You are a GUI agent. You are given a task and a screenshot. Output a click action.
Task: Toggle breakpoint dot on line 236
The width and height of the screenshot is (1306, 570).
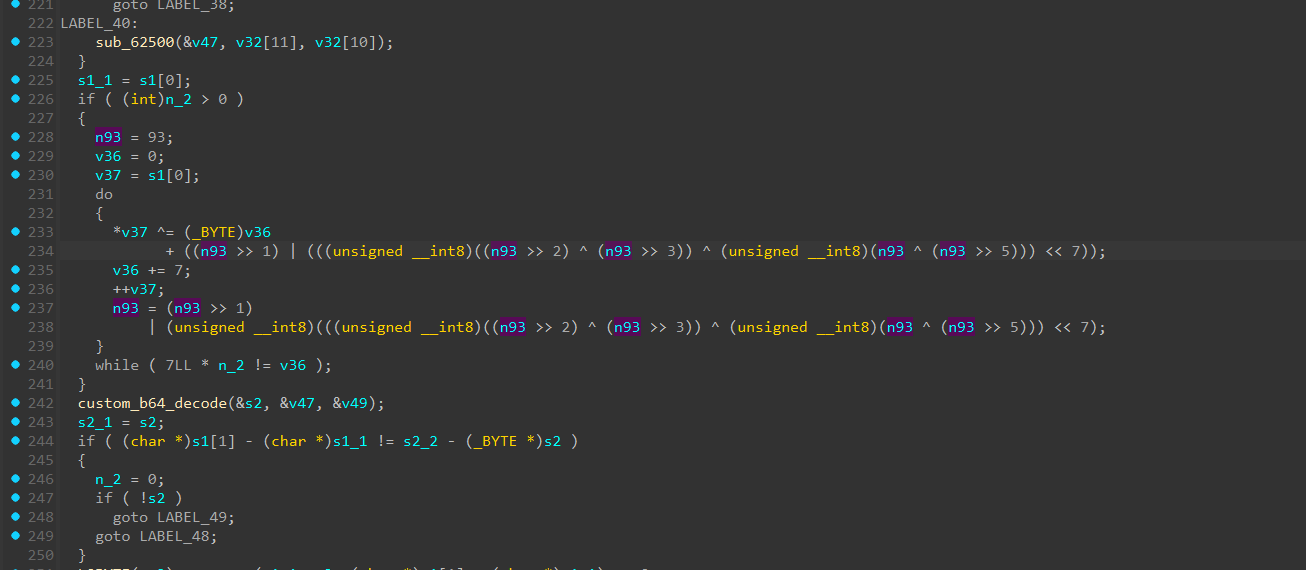tap(15, 289)
